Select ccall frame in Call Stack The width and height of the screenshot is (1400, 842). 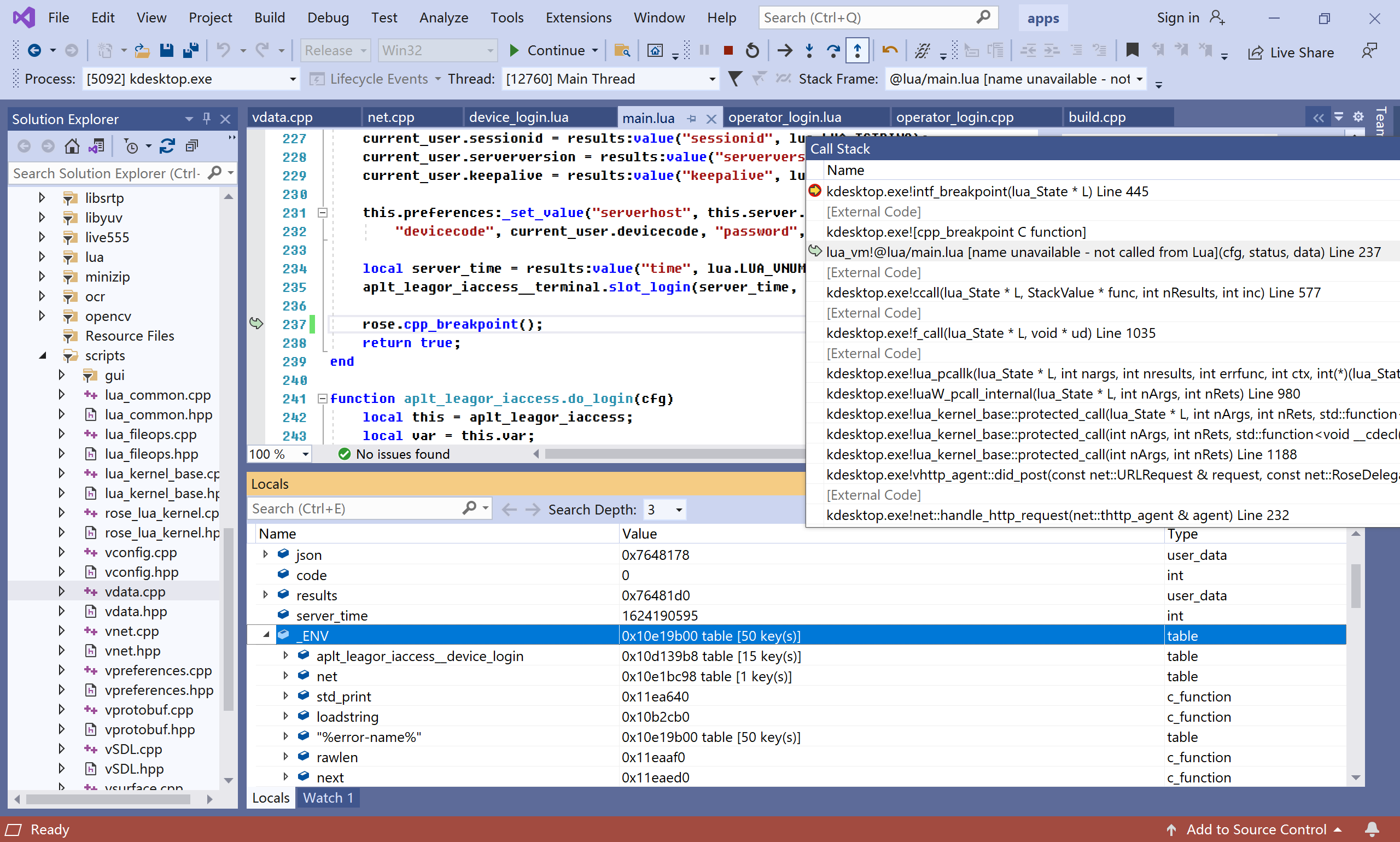pos(1073,292)
